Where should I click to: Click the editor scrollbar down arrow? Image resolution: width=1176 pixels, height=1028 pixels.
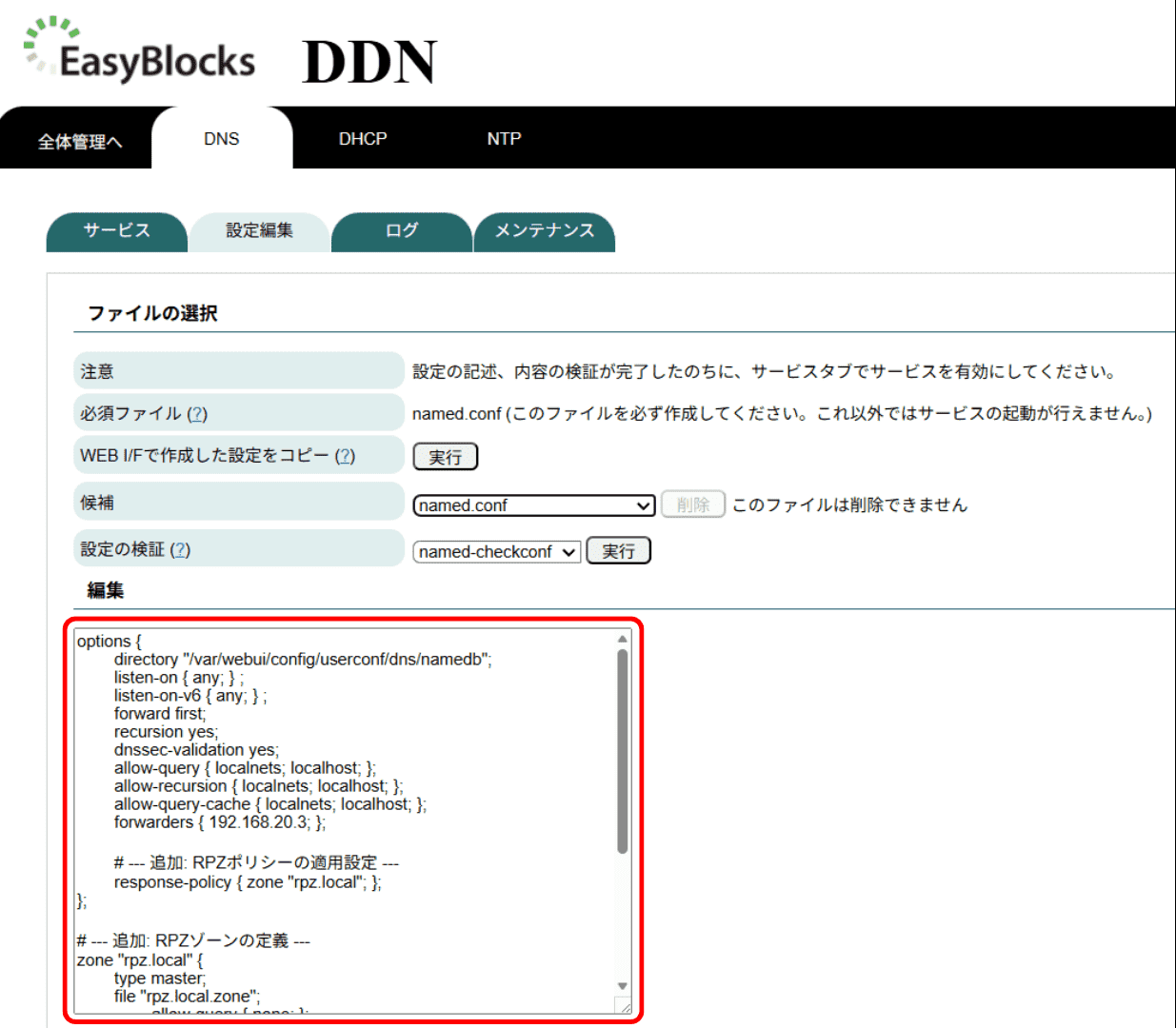point(623,986)
